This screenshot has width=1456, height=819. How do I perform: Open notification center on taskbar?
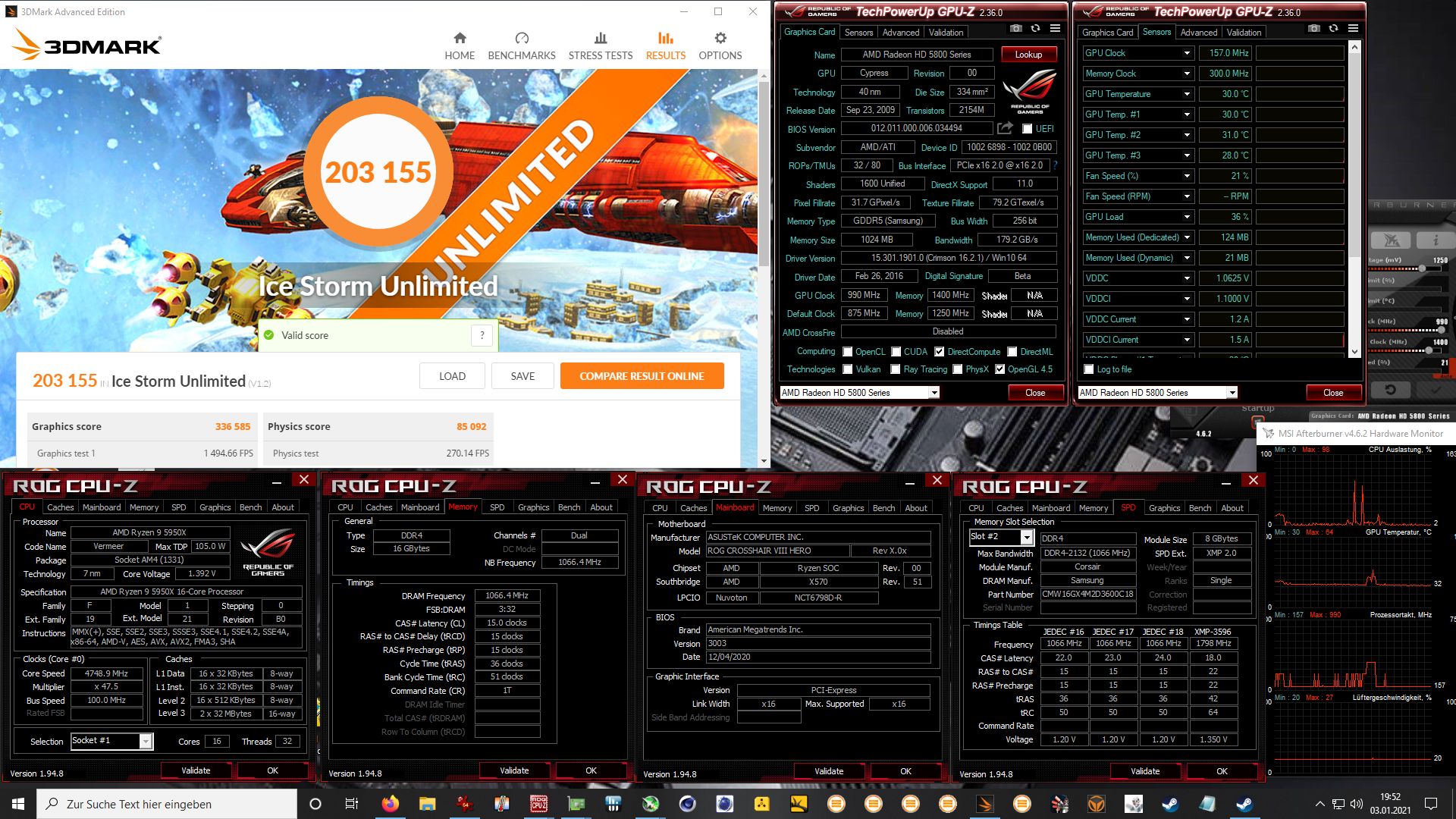pyautogui.click(x=1431, y=804)
